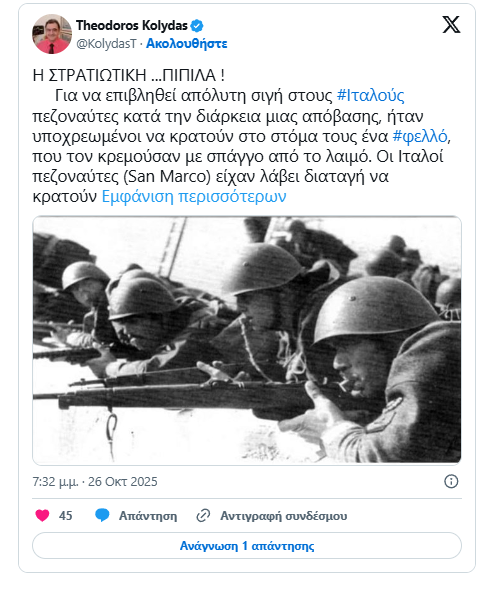Click the Theodoros Kolydas display name
The width and height of the screenshot is (502, 590).
coord(132,26)
